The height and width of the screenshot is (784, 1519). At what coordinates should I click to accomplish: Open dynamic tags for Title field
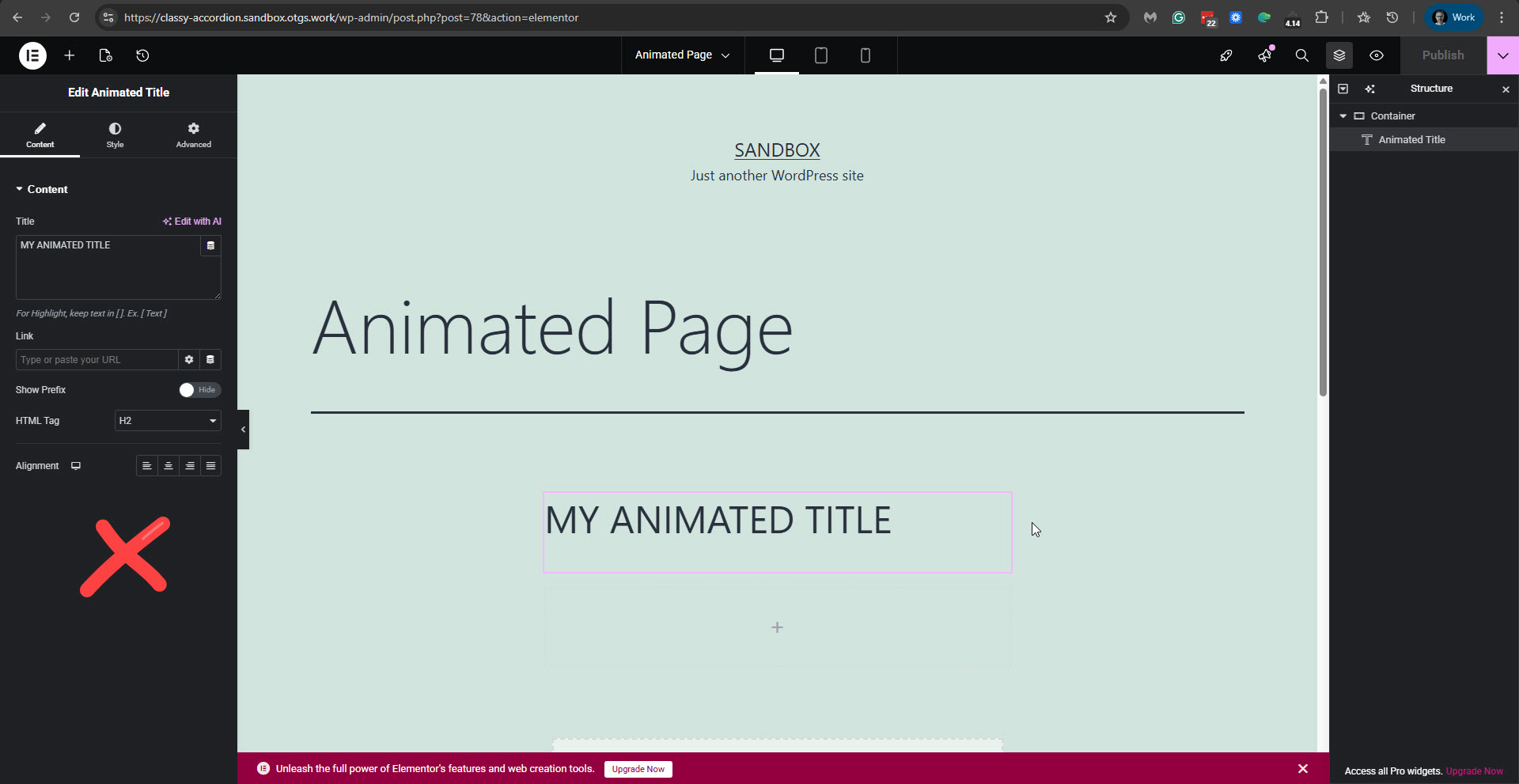tap(210, 246)
